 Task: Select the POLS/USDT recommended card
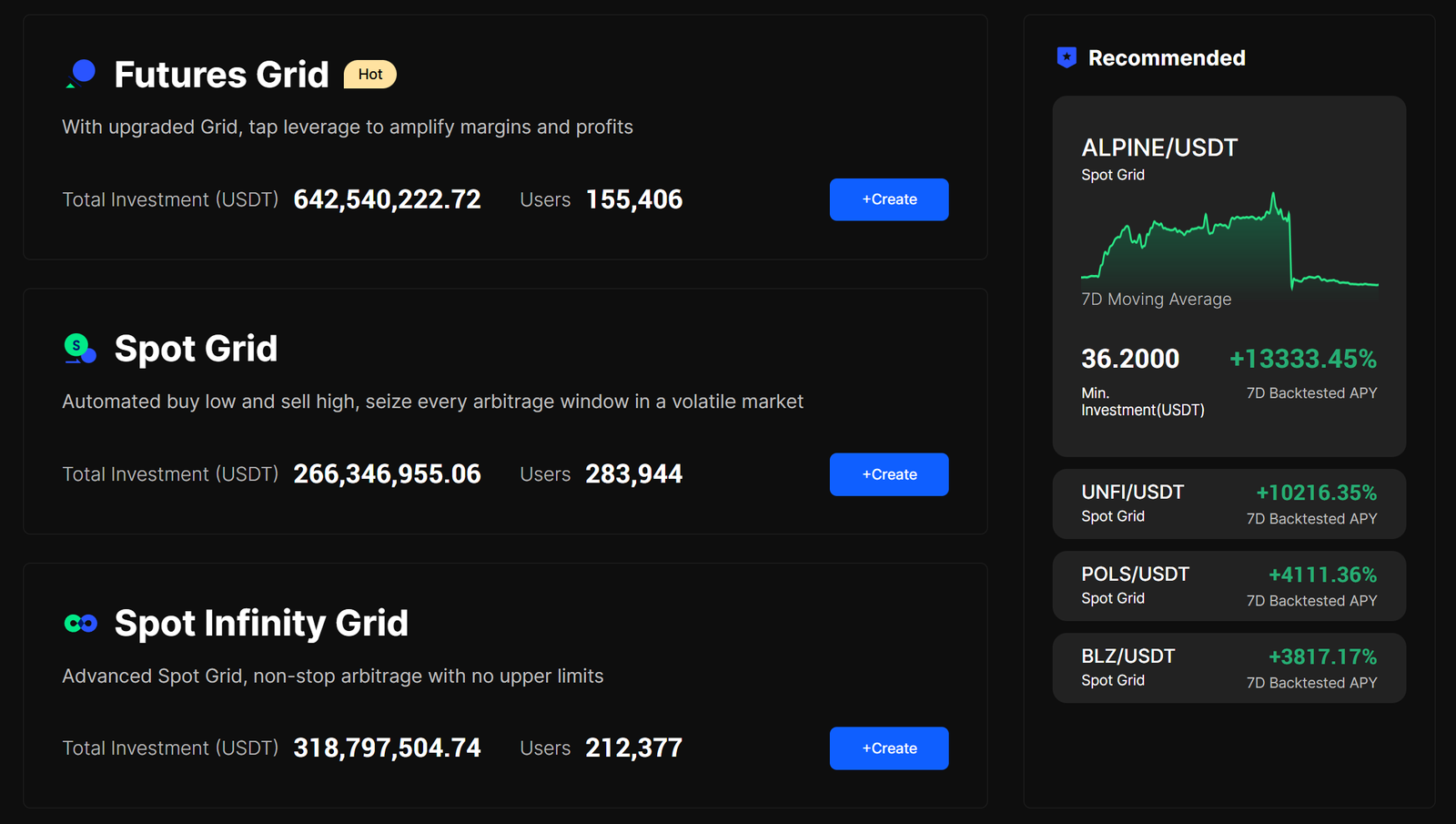click(x=1228, y=585)
